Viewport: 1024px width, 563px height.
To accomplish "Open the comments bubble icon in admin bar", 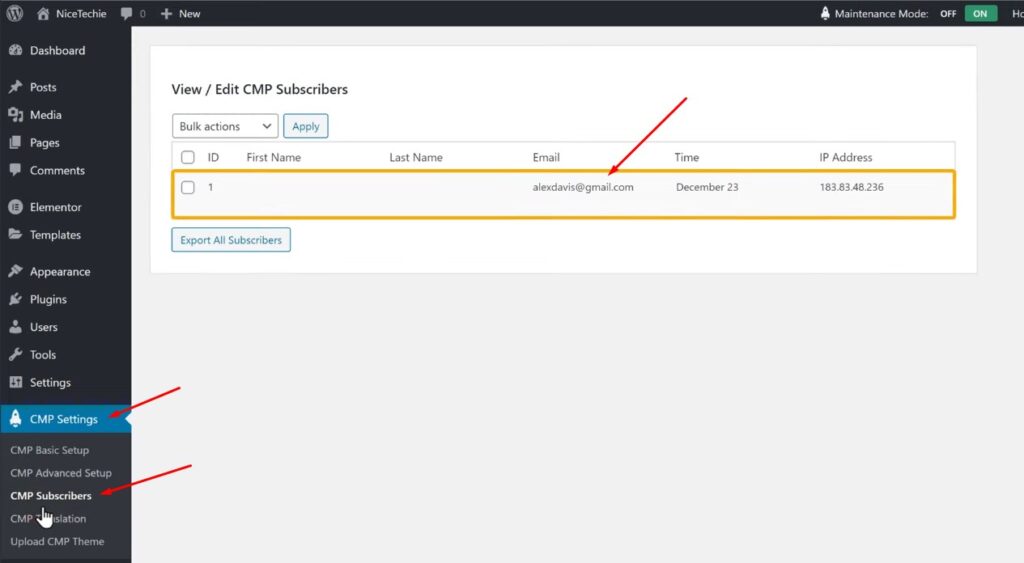I will (x=127, y=14).
